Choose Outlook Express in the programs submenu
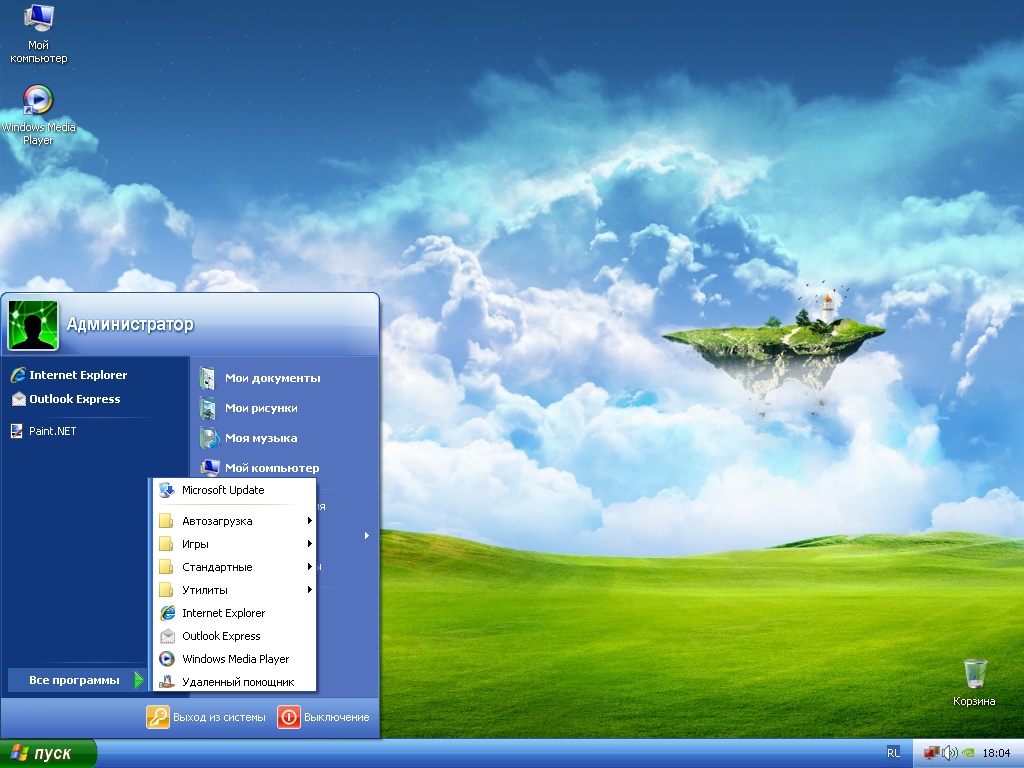Image resolution: width=1024 pixels, height=768 pixels. click(x=234, y=636)
